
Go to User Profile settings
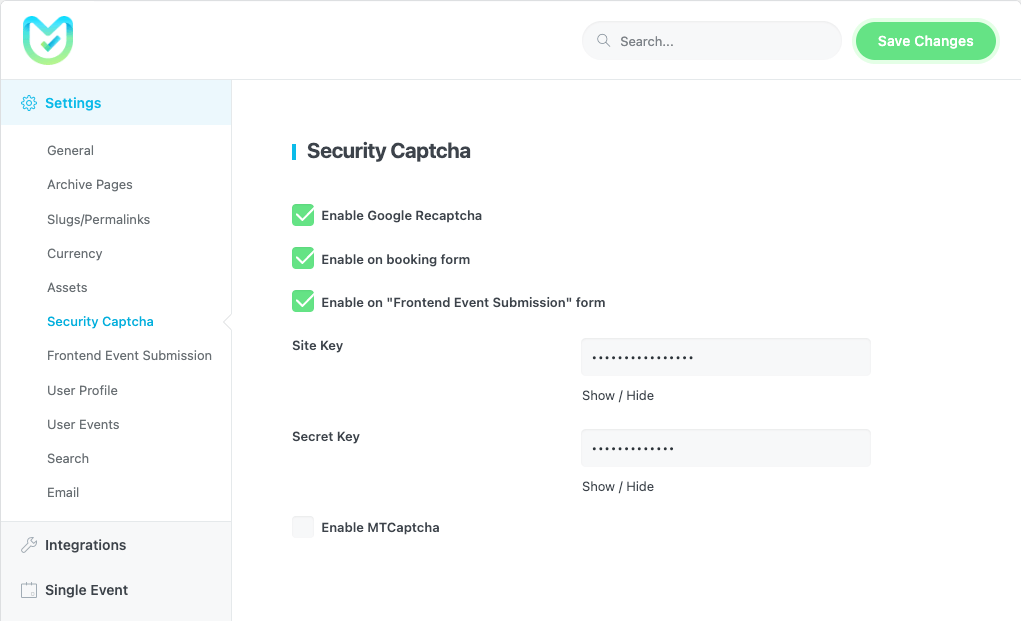pos(82,391)
